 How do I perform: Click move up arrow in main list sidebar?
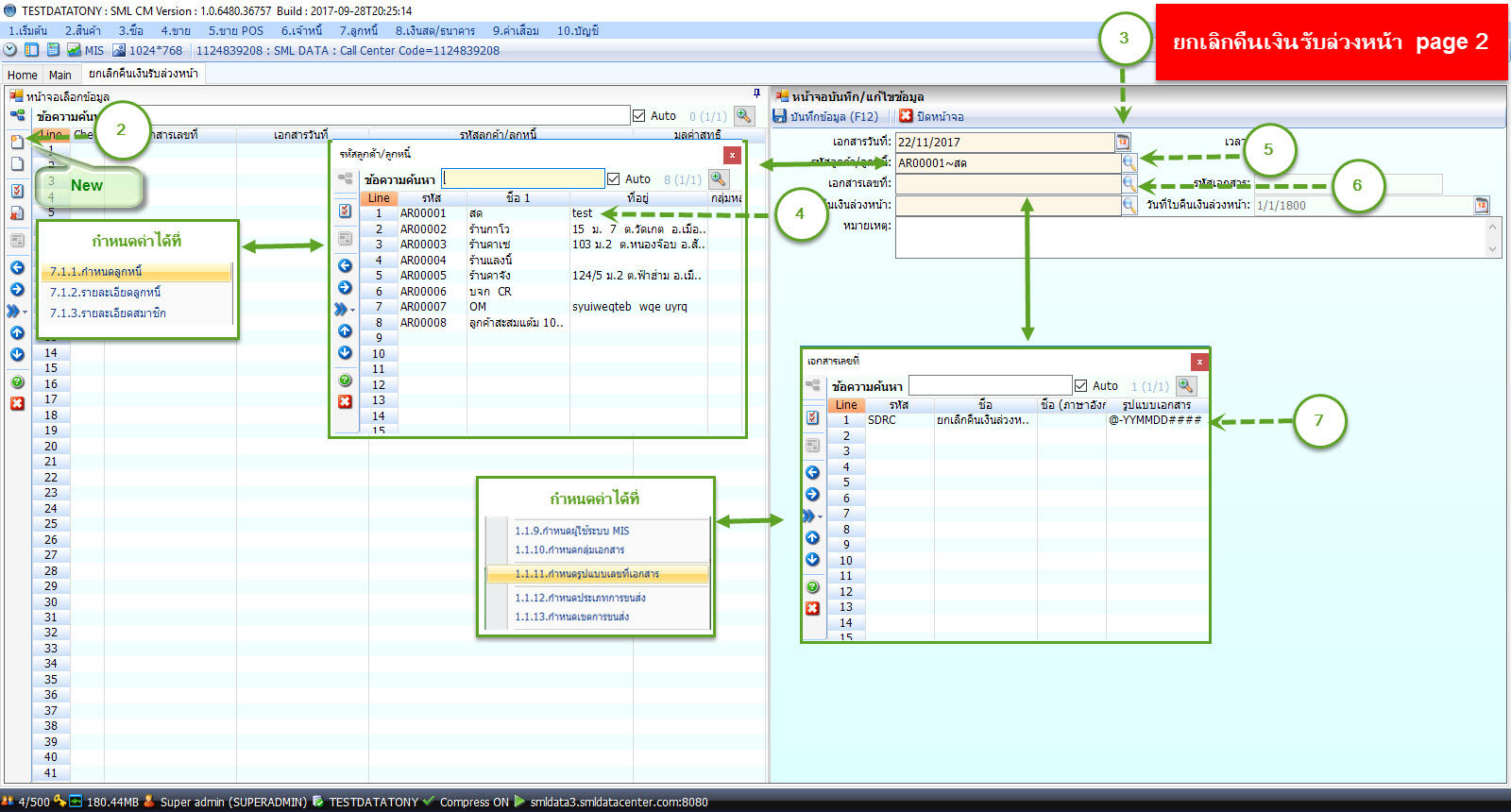pos(17,332)
